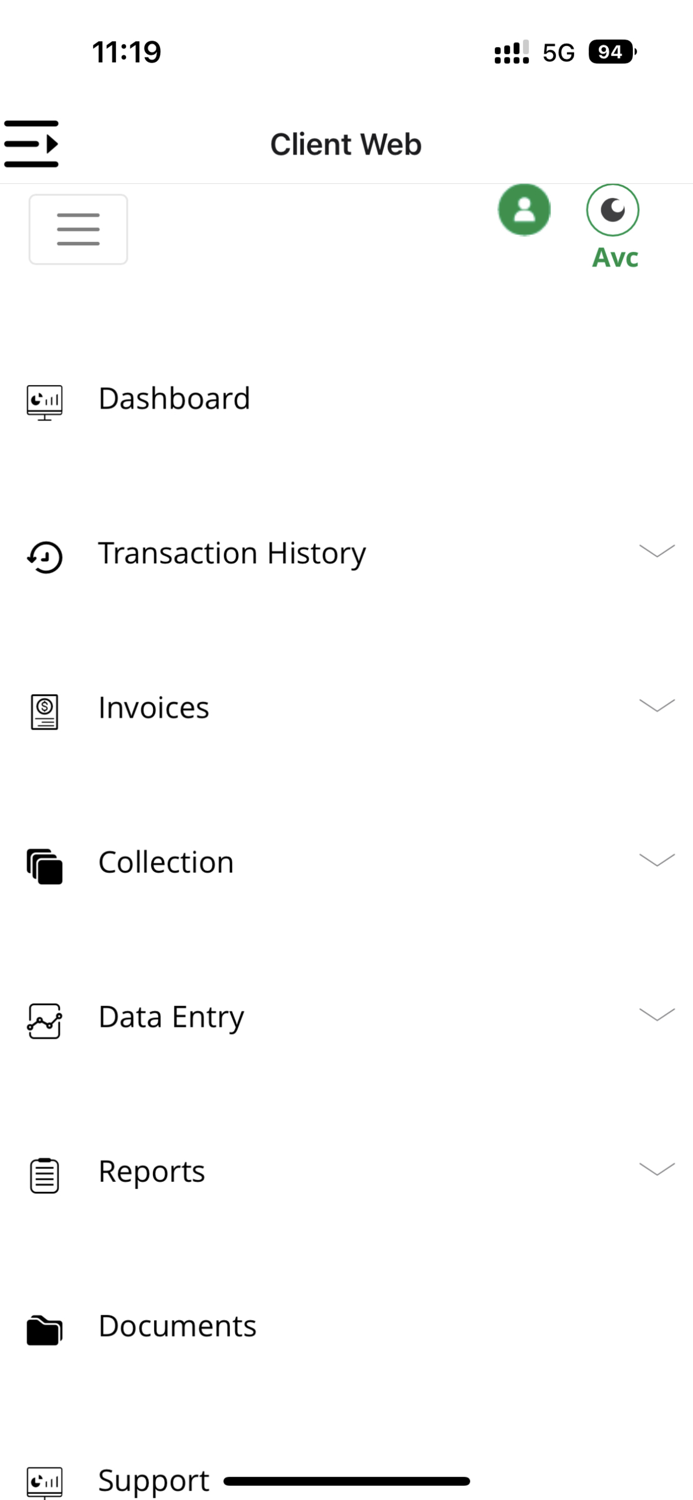
Task: Click the Reports clipboard icon
Action: pos(44,1174)
